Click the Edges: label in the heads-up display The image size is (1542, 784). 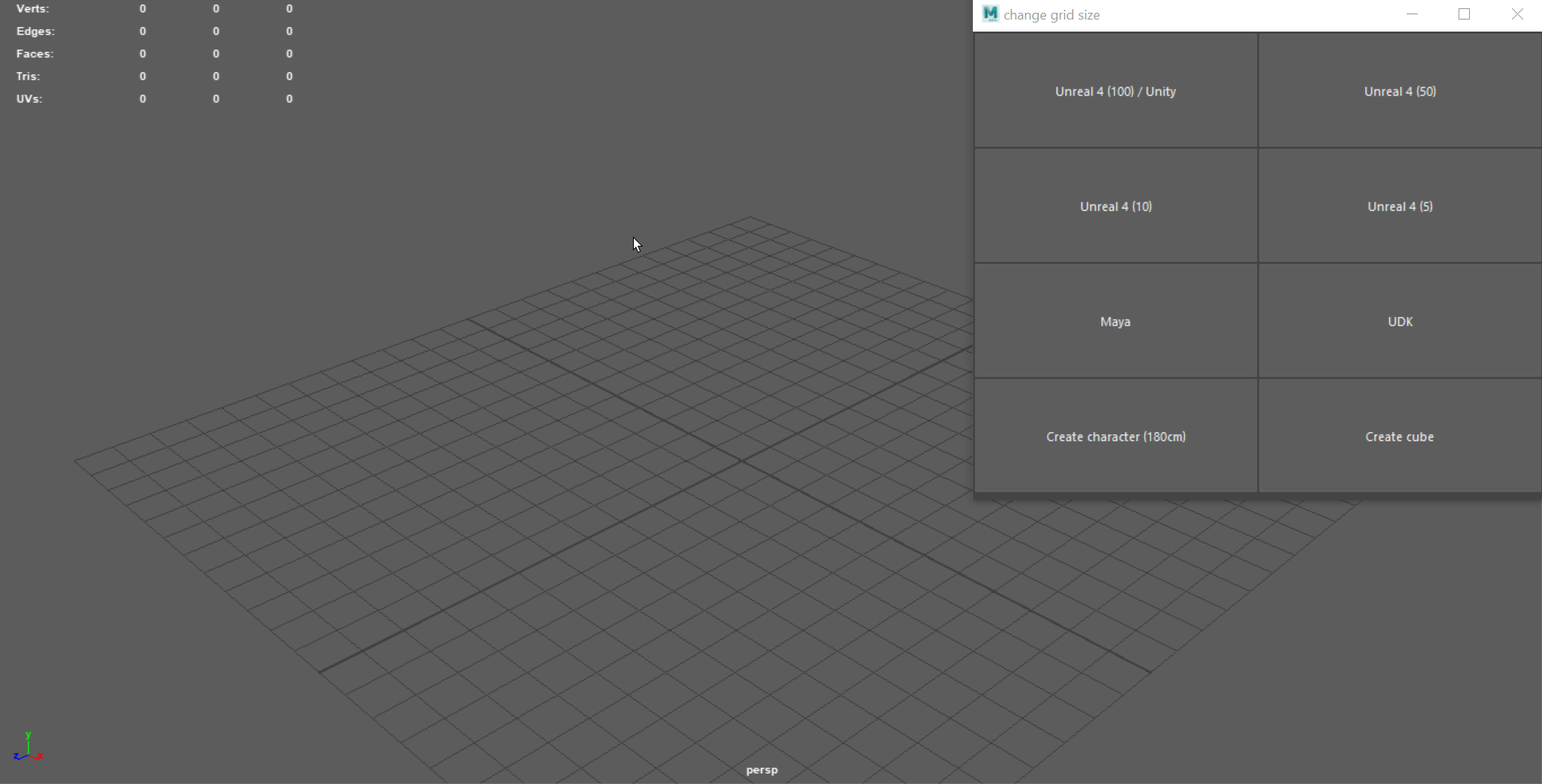click(x=35, y=31)
